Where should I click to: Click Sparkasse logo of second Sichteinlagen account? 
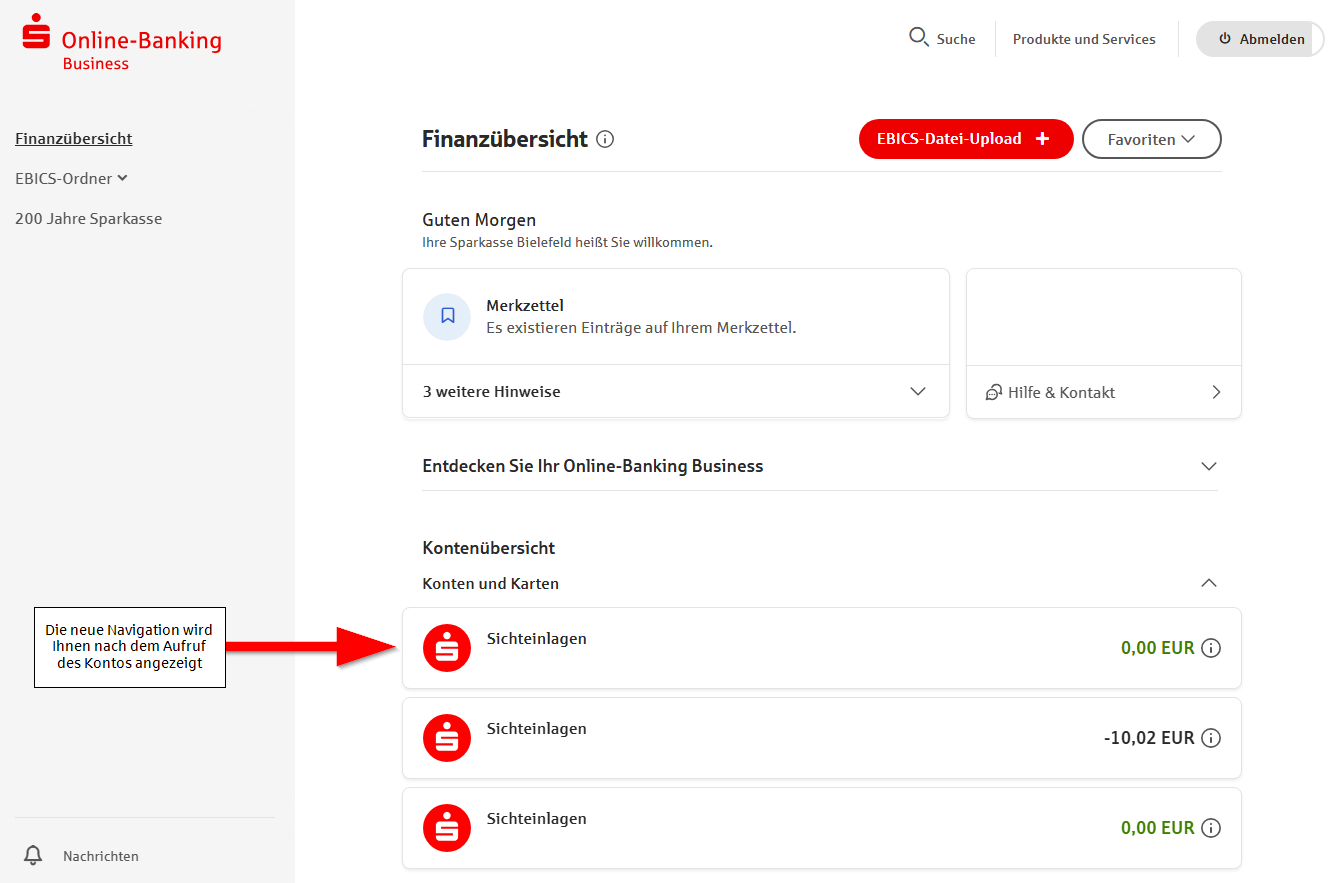click(x=447, y=738)
